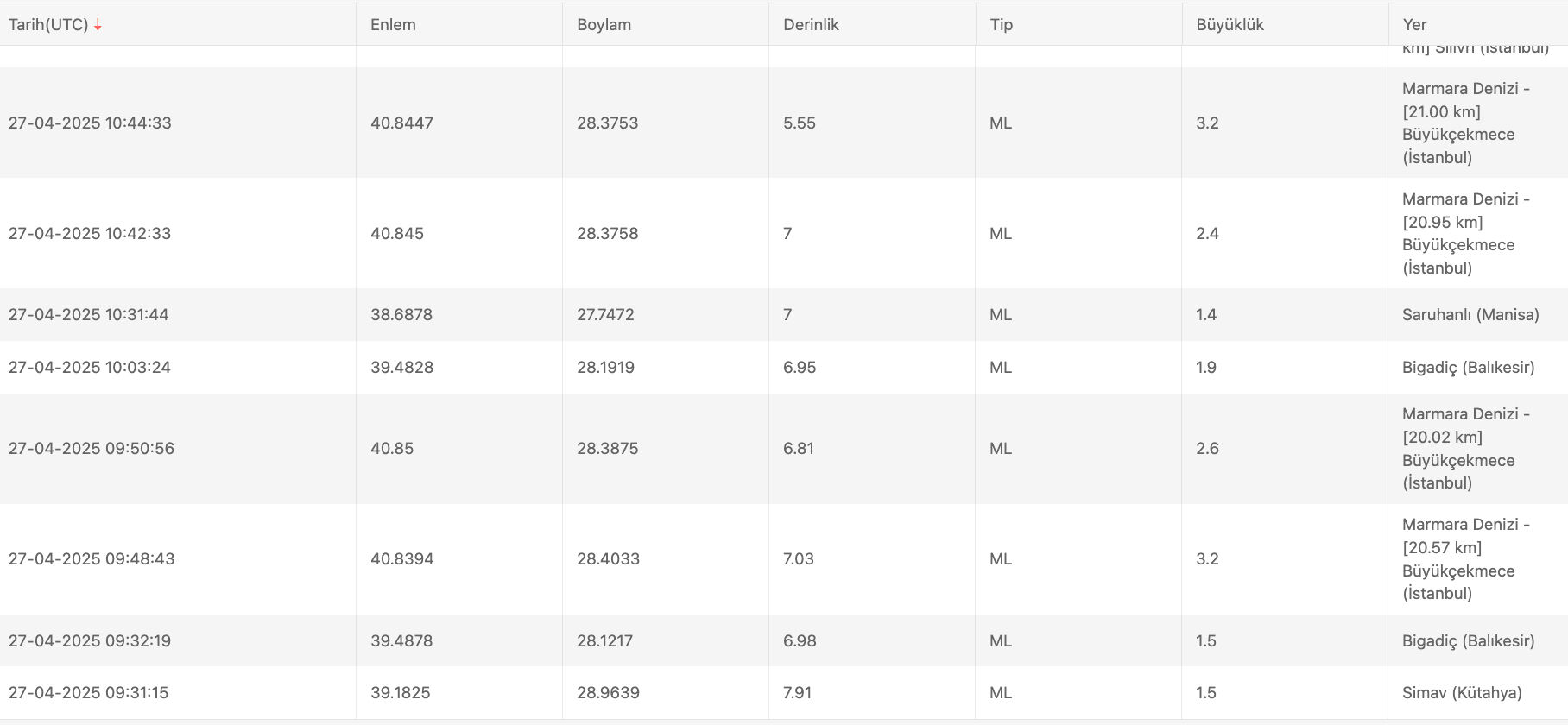Click the magnitude 2.4 cell
Viewport: 1568px width, 725px height.
point(1207,234)
